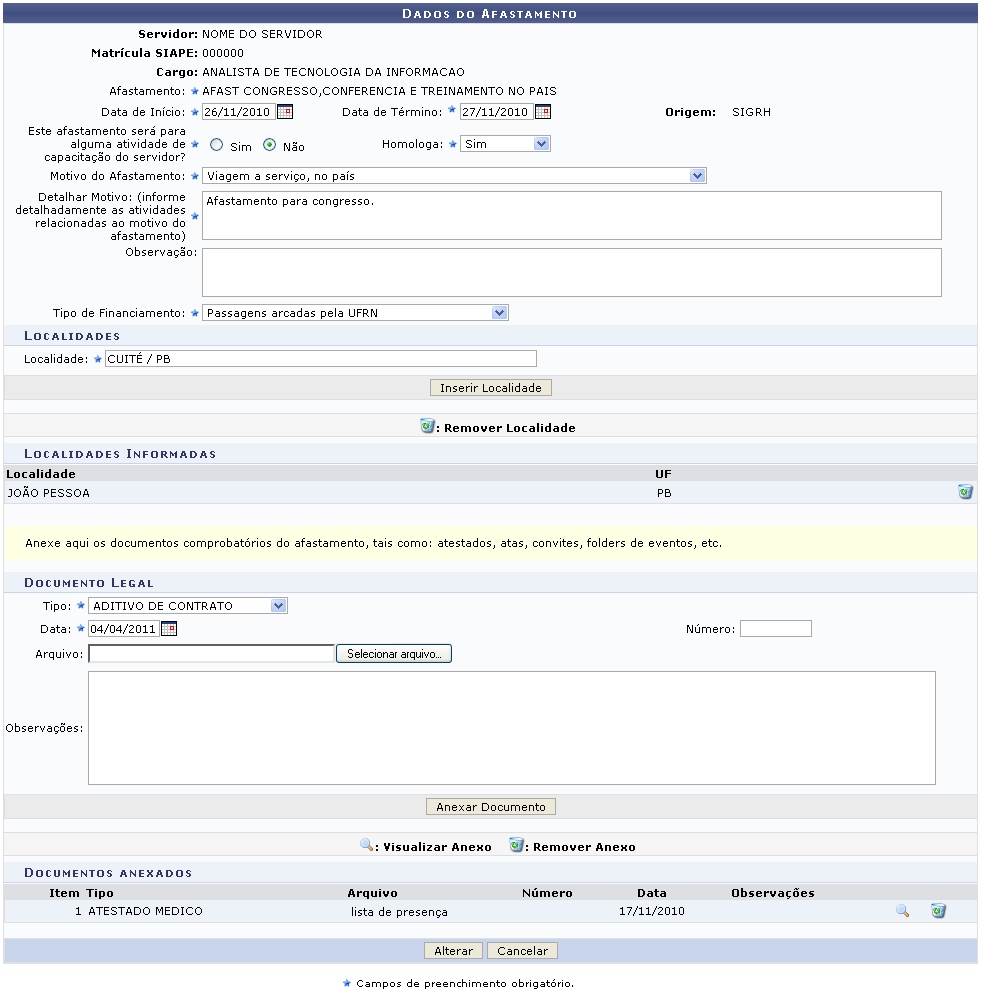This screenshot has width=981, height=999.
Task: Open the Homologa dropdown
Action: pyautogui.click(x=505, y=144)
